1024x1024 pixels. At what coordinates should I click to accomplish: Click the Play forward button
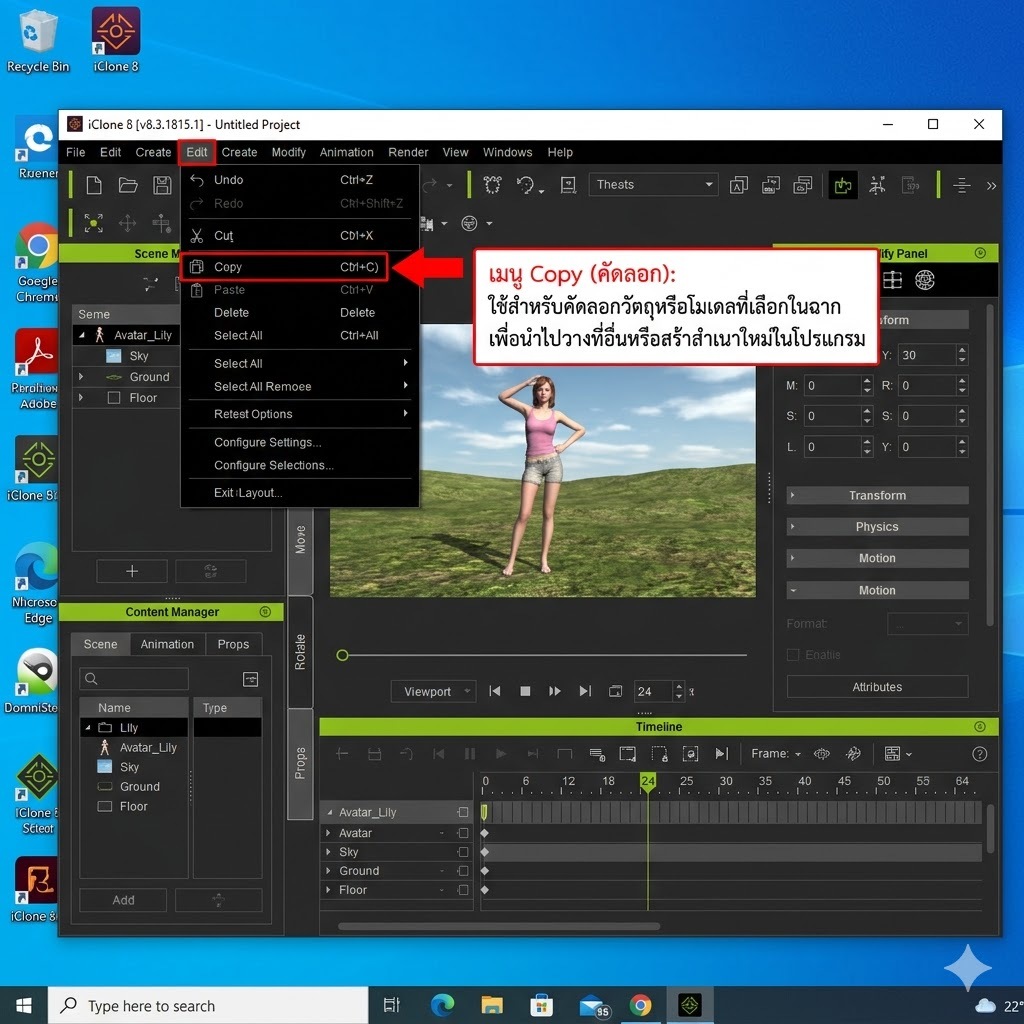(555, 692)
